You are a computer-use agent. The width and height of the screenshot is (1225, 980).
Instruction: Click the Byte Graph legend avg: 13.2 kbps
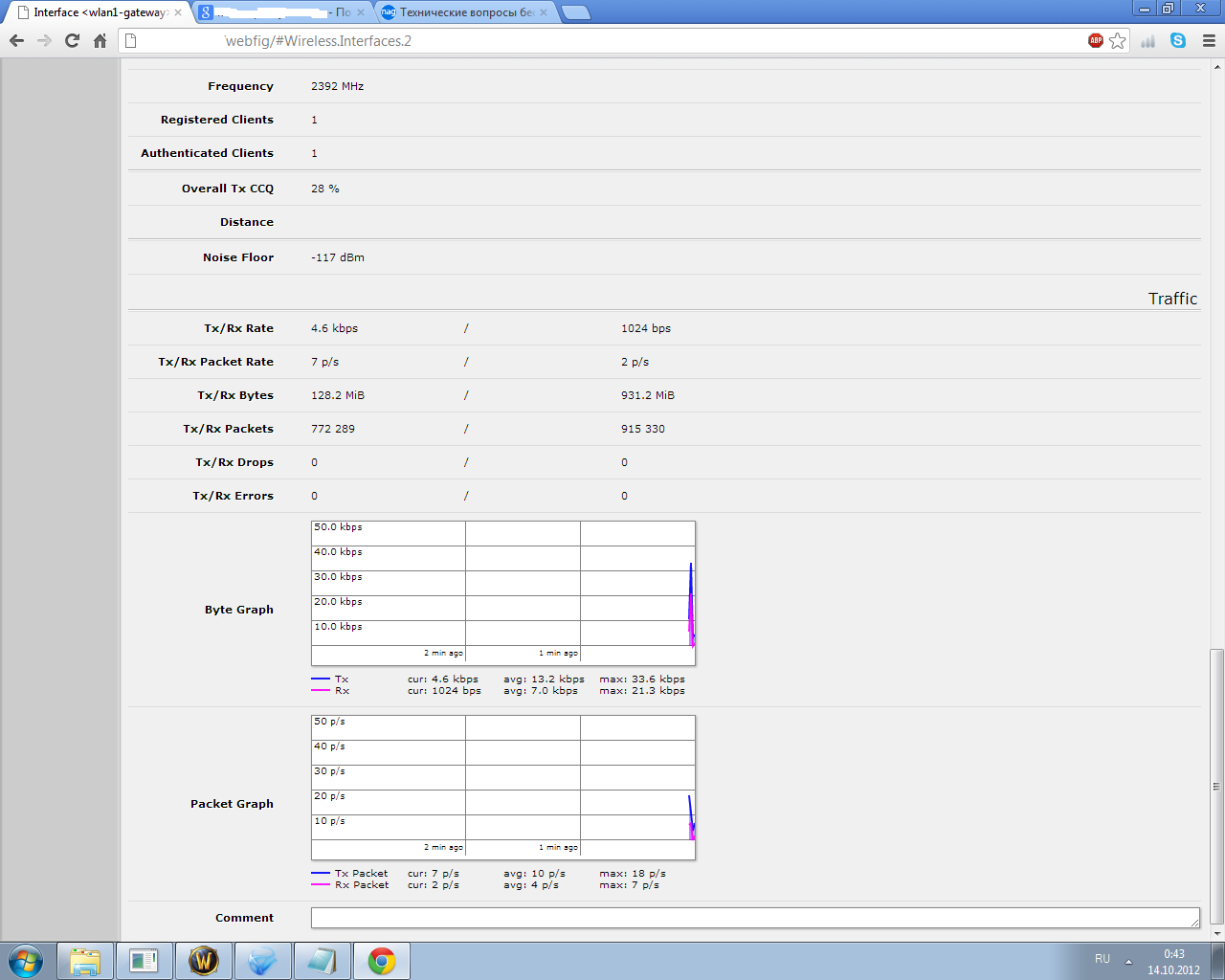click(544, 679)
